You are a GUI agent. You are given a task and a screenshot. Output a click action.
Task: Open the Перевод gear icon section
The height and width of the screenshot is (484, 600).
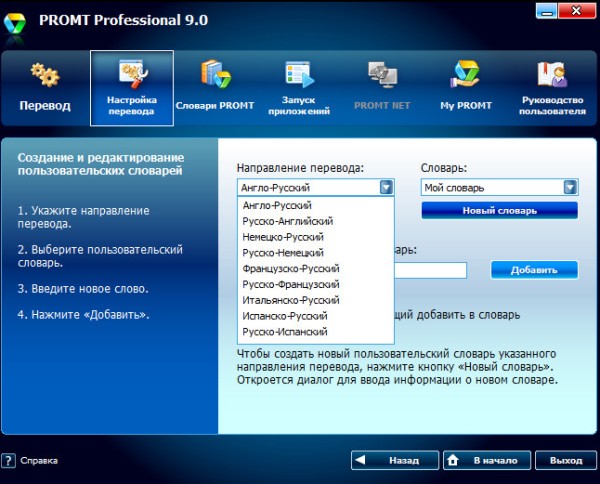(44, 76)
